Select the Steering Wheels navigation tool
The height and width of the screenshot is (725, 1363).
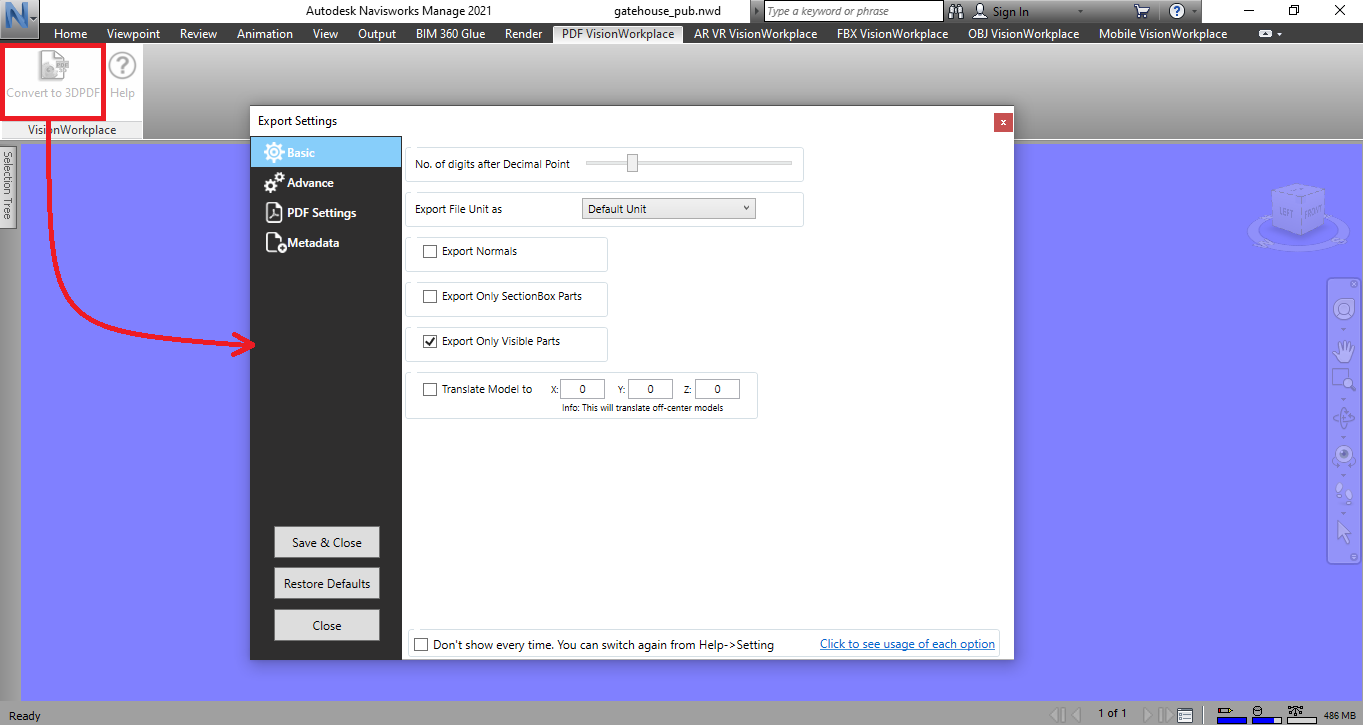1344,309
